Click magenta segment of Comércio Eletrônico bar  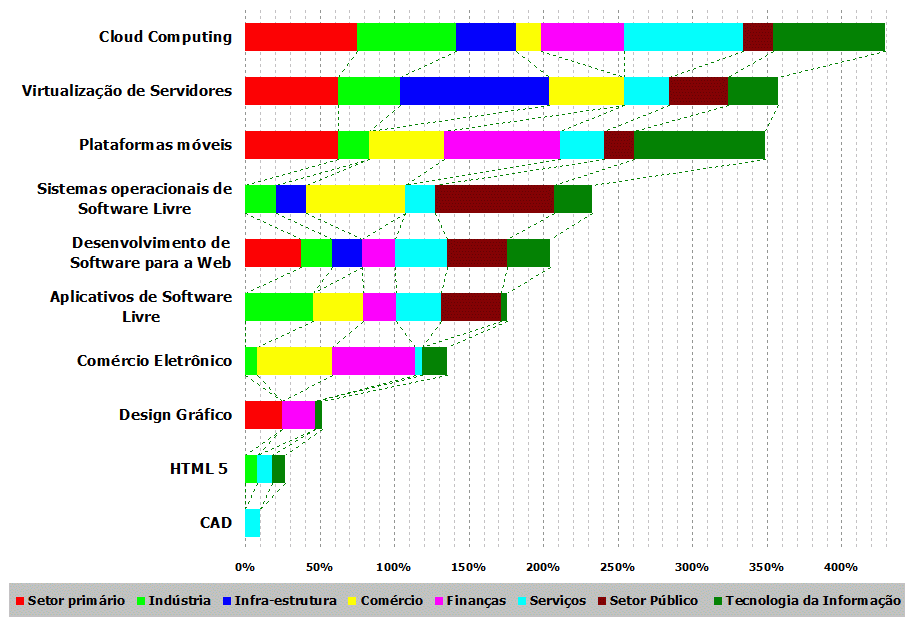[x=373, y=361]
